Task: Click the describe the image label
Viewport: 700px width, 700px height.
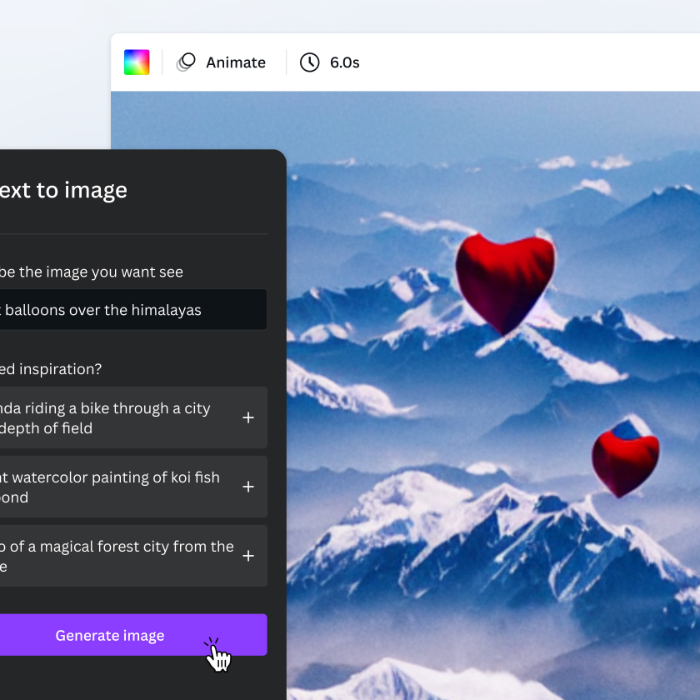Action: [x=90, y=272]
